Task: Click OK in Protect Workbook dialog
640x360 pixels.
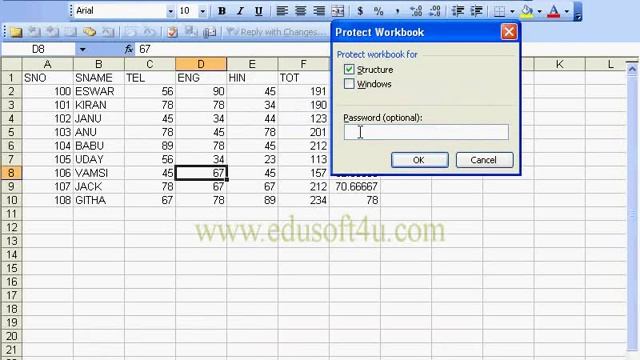Action: [419, 160]
